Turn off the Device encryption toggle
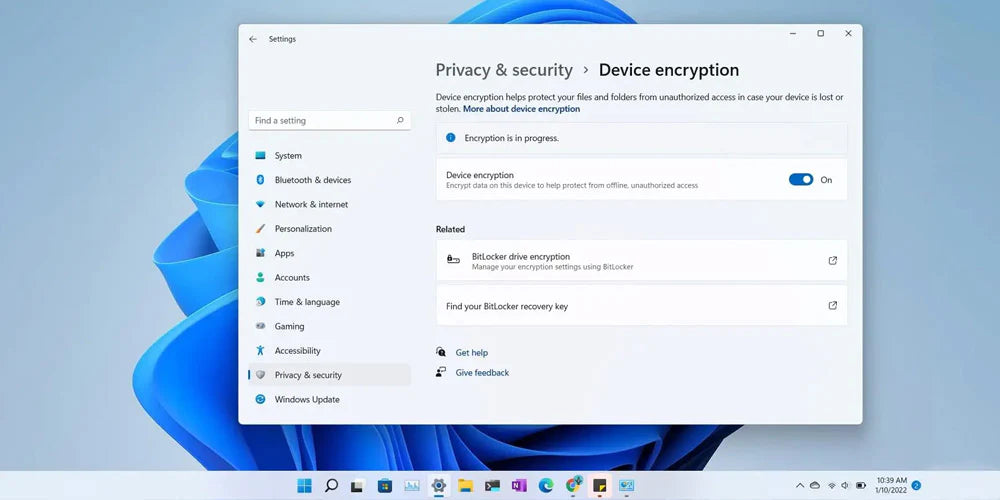This screenshot has width=1000, height=500. coord(801,180)
